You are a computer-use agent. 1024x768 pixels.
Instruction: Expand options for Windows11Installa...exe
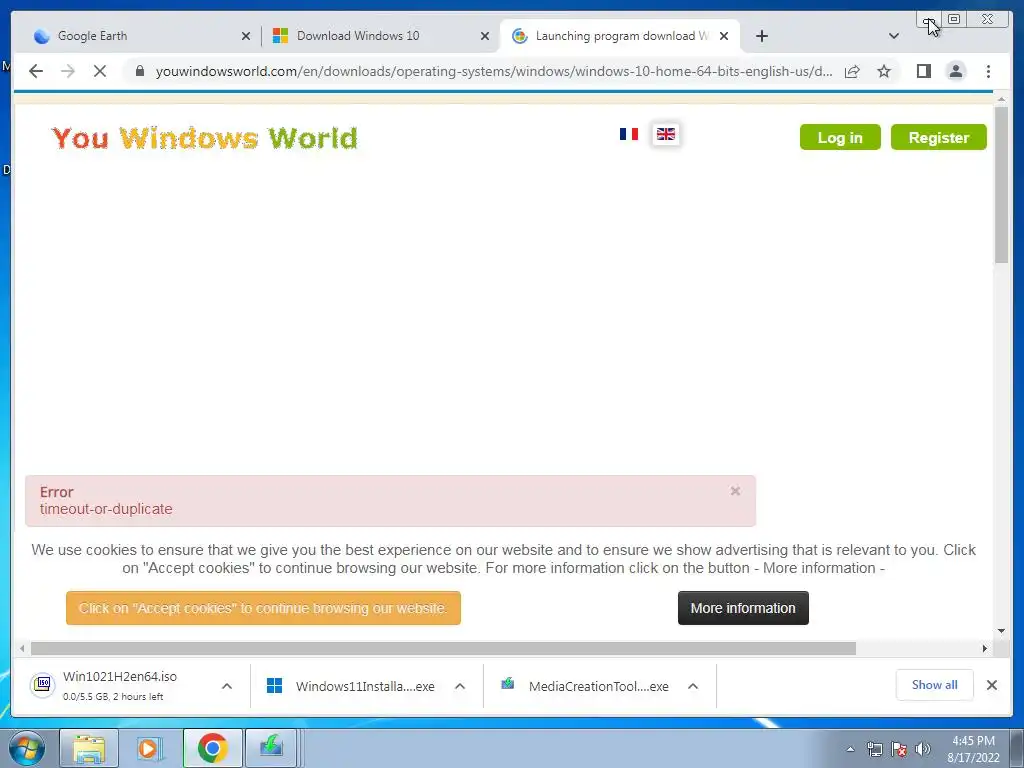(x=460, y=686)
